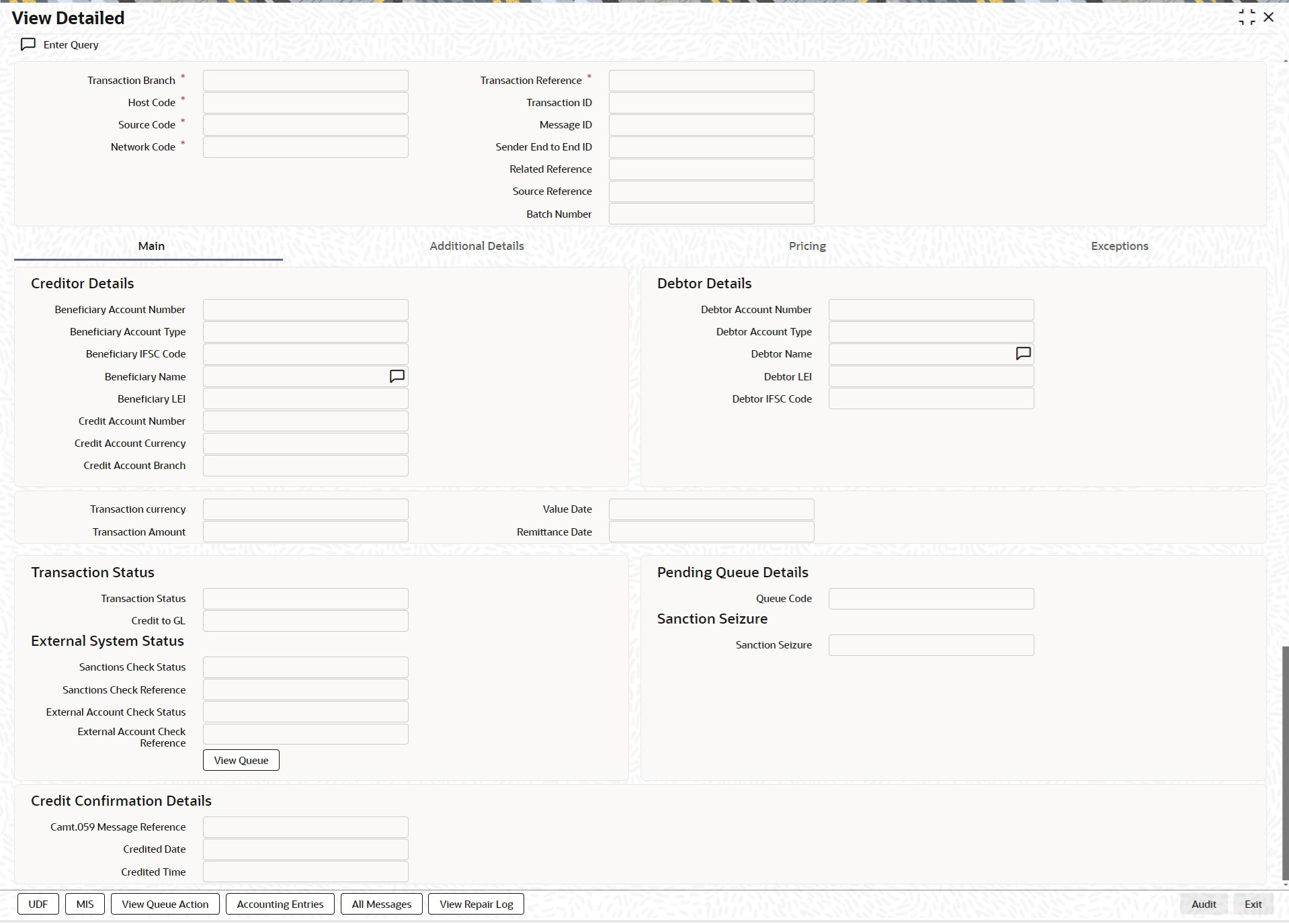Go to the Main tab
1289x924 pixels.
click(x=151, y=246)
